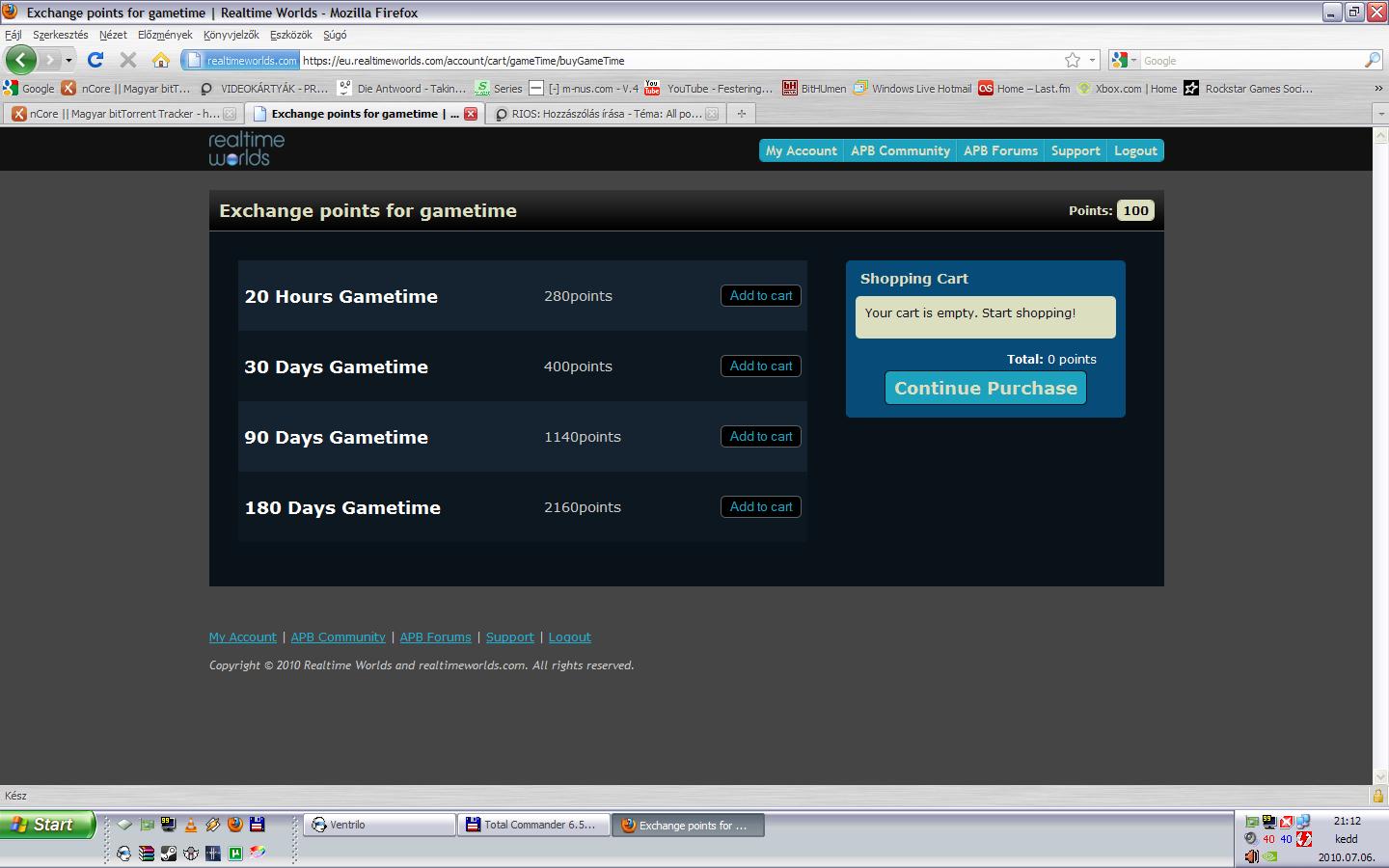The width and height of the screenshot is (1389, 868).
Task: Open the Die Antwoord bookmark
Action: point(401,88)
